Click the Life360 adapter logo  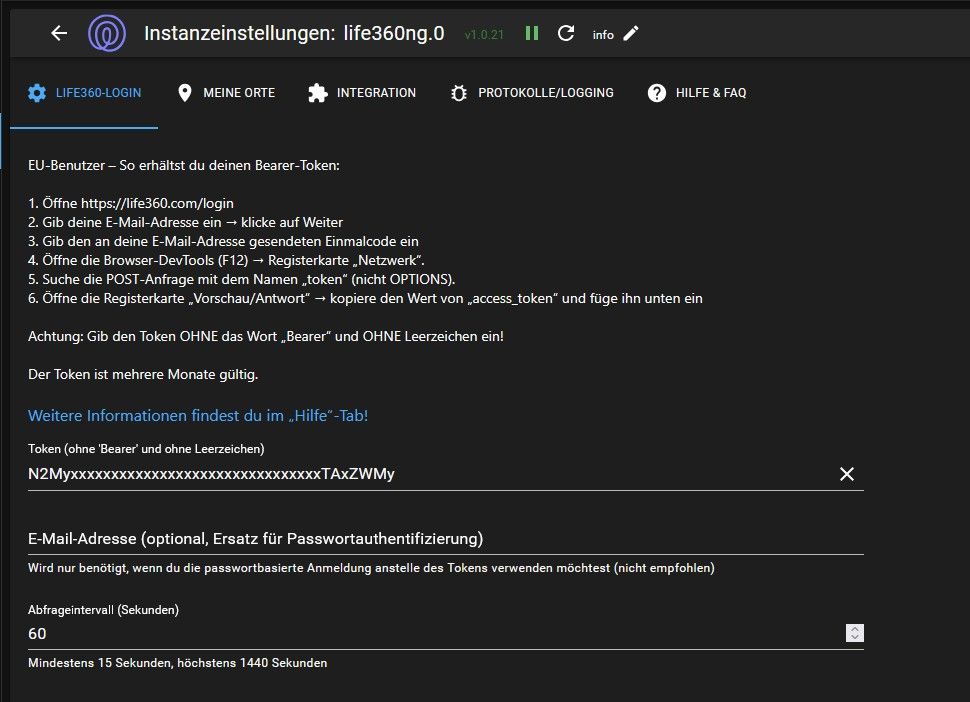tap(106, 33)
